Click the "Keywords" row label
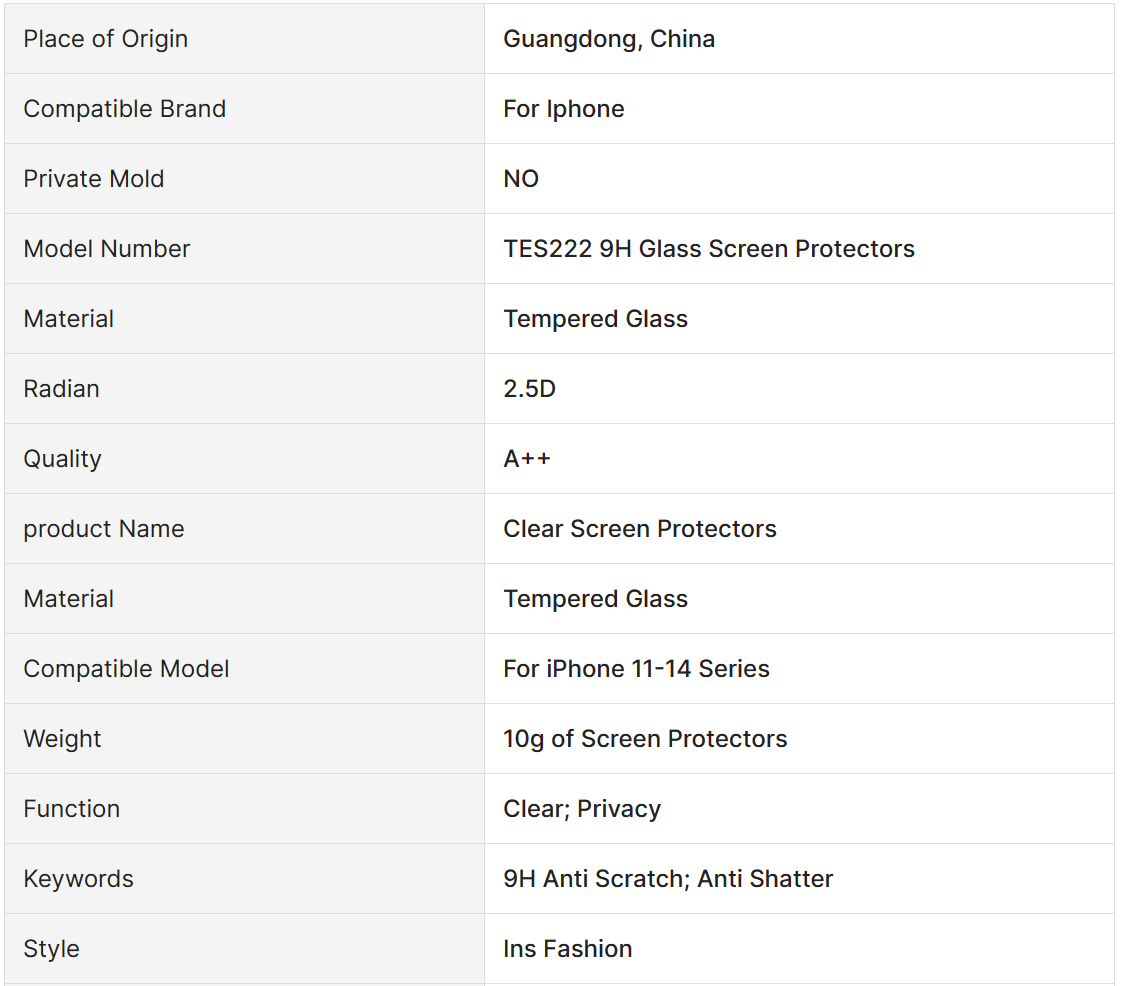Viewport: 1122px width, 986px height. [x=79, y=879]
